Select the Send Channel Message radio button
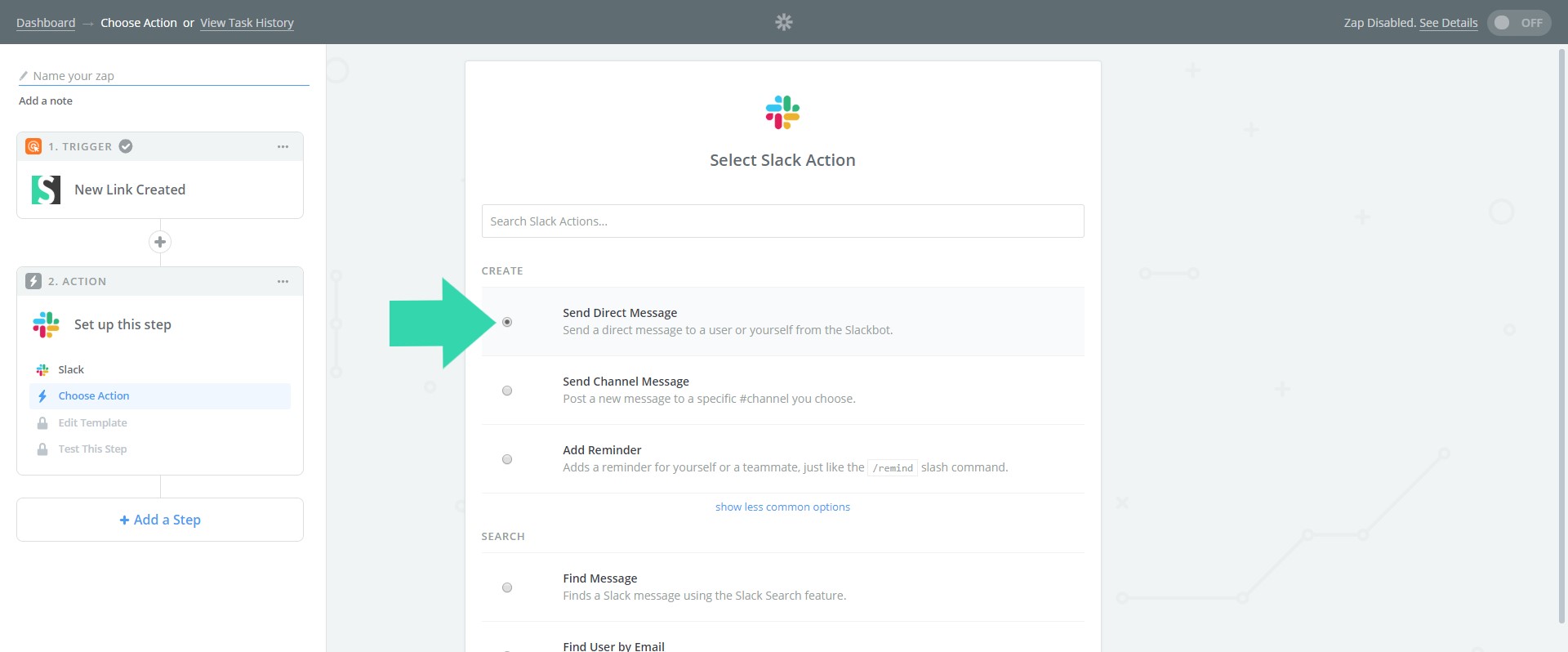 point(507,391)
